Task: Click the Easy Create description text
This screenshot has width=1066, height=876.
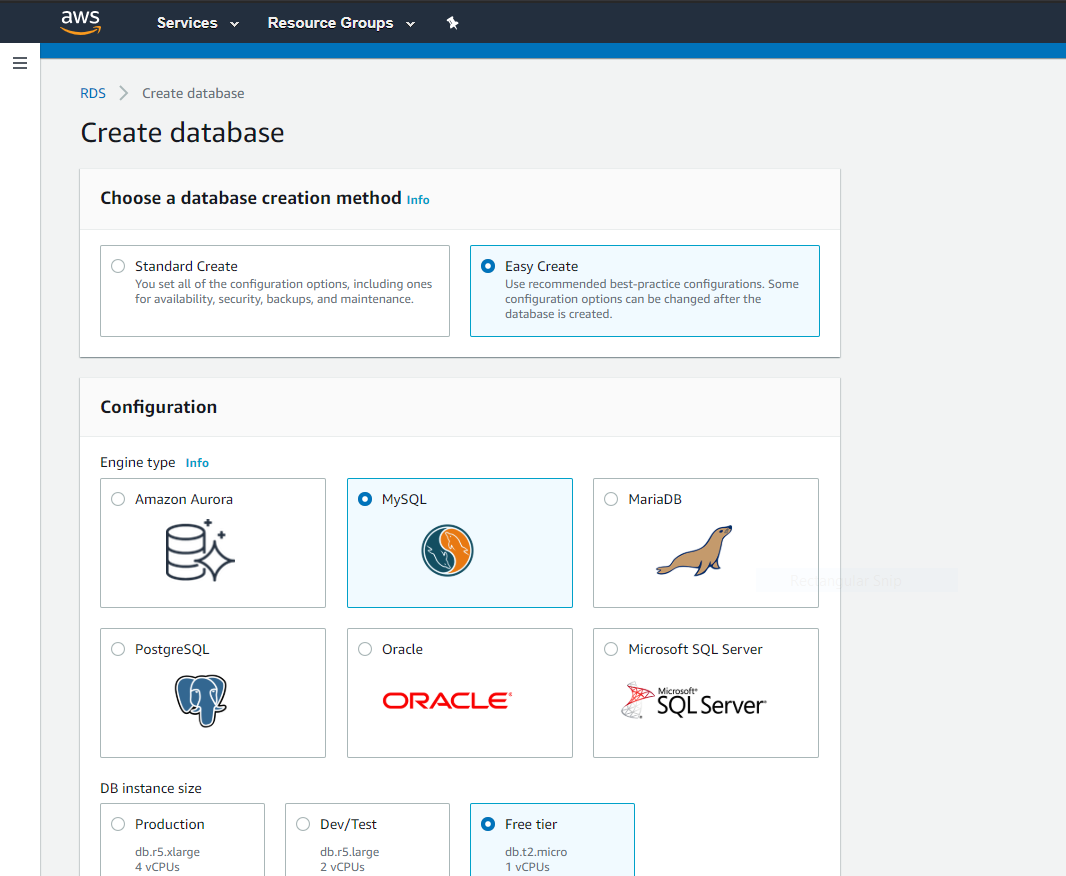Action: [x=652, y=299]
